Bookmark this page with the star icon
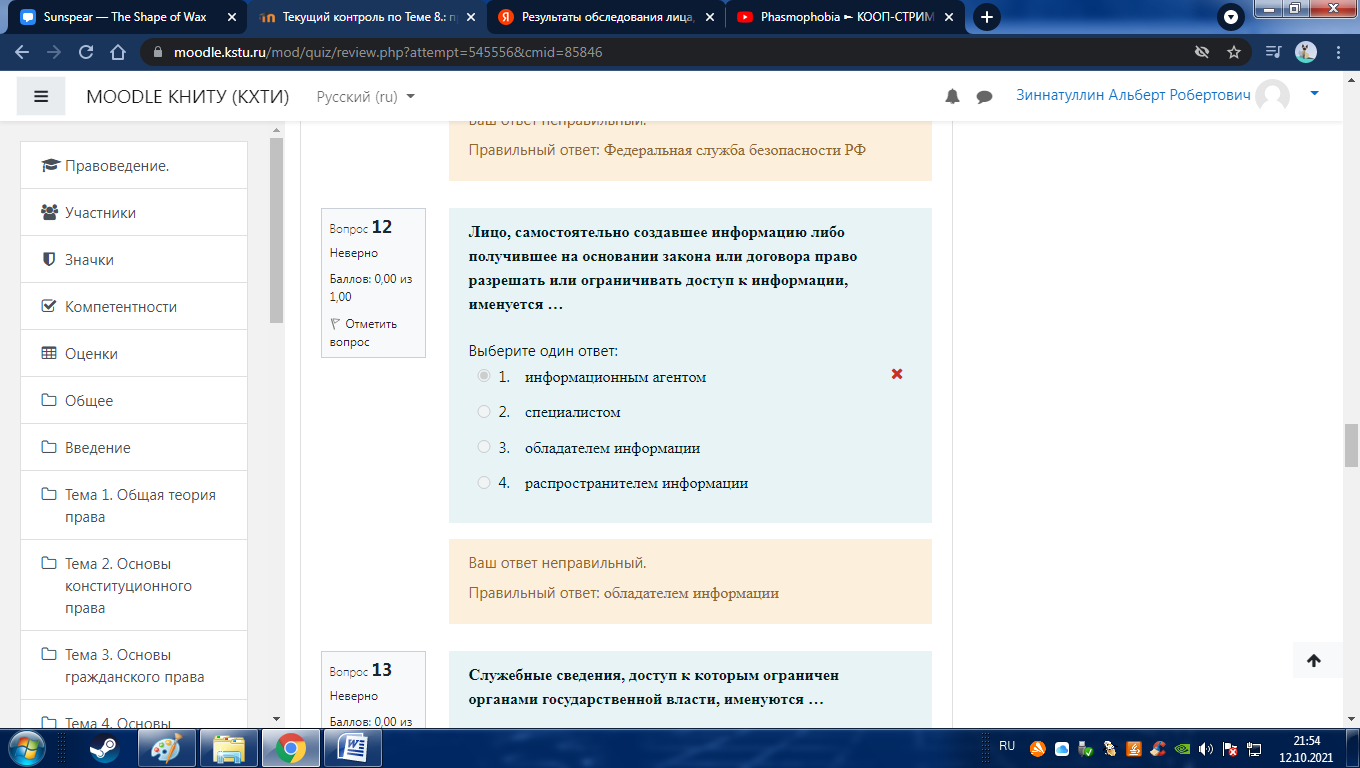Screen dimensions: 1360x768 point(1234,52)
